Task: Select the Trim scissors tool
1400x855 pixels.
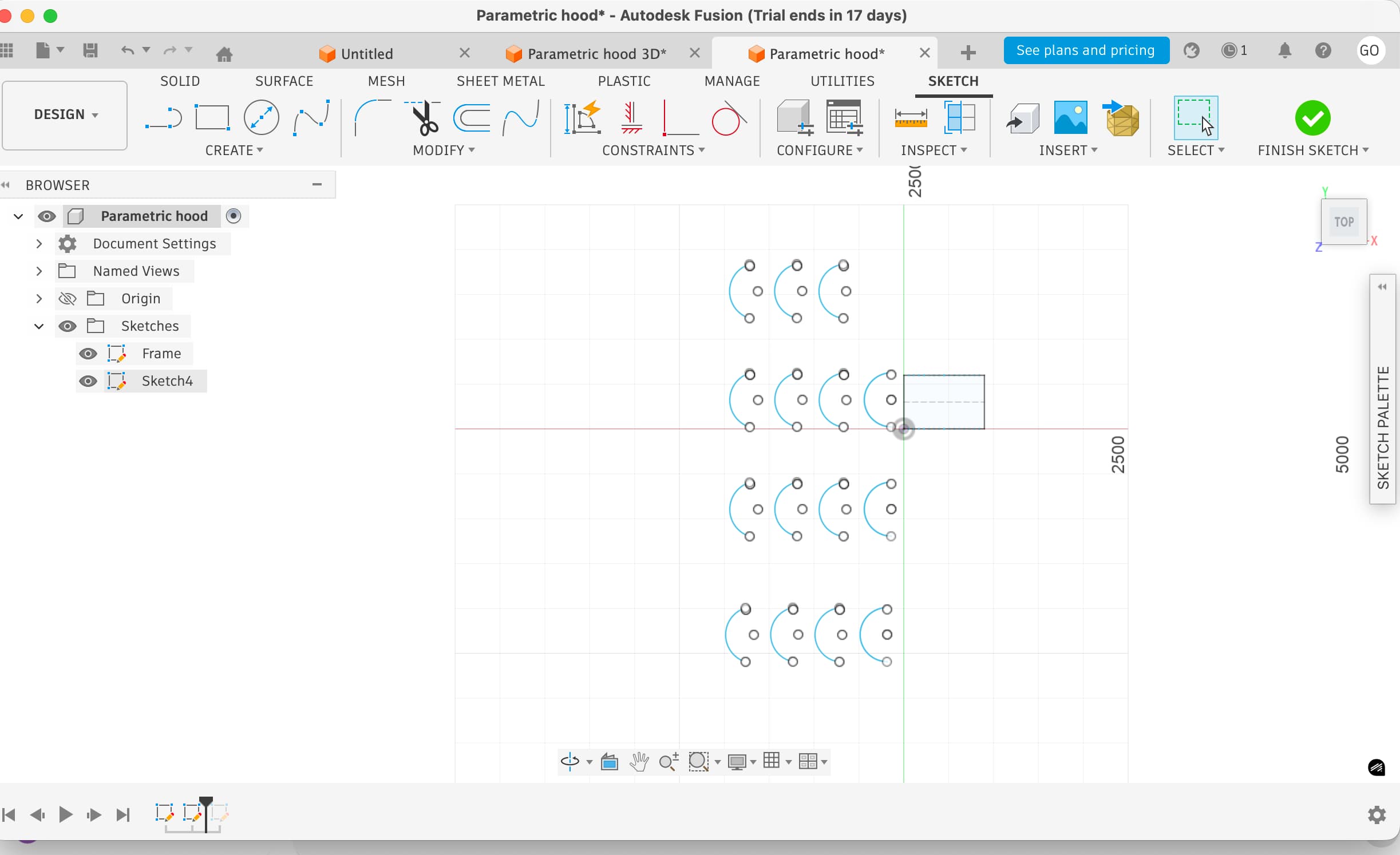Action: [x=424, y=118]
